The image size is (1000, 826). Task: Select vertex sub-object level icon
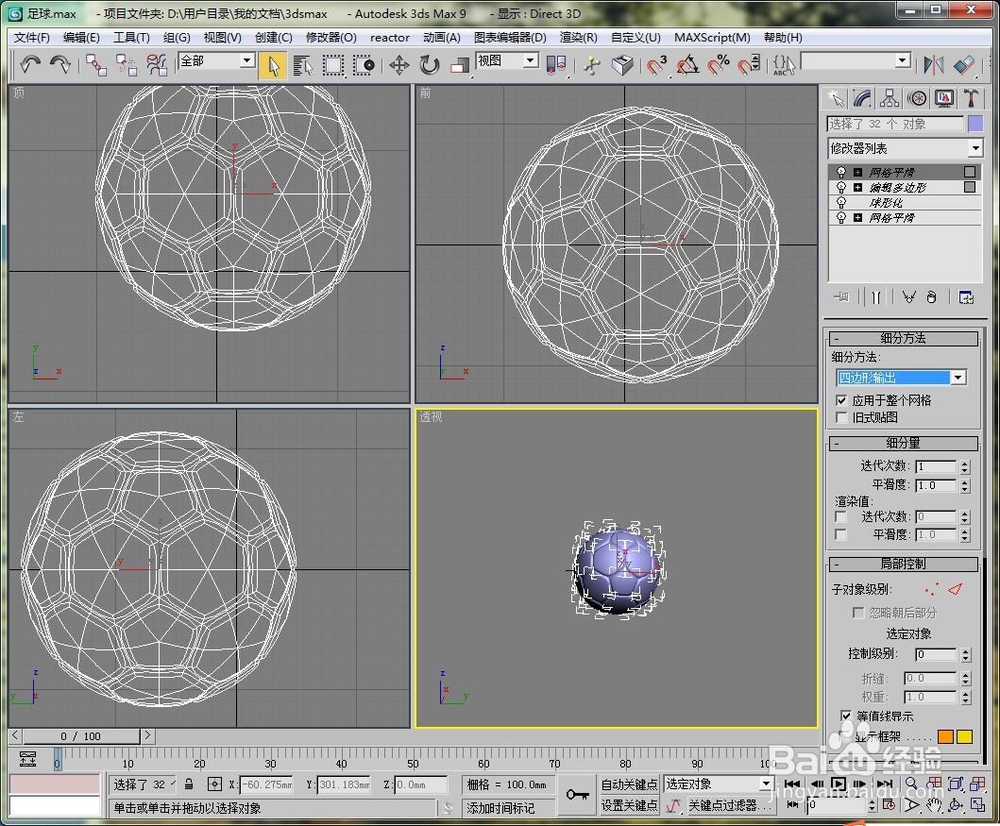click(x=932, y=589)
